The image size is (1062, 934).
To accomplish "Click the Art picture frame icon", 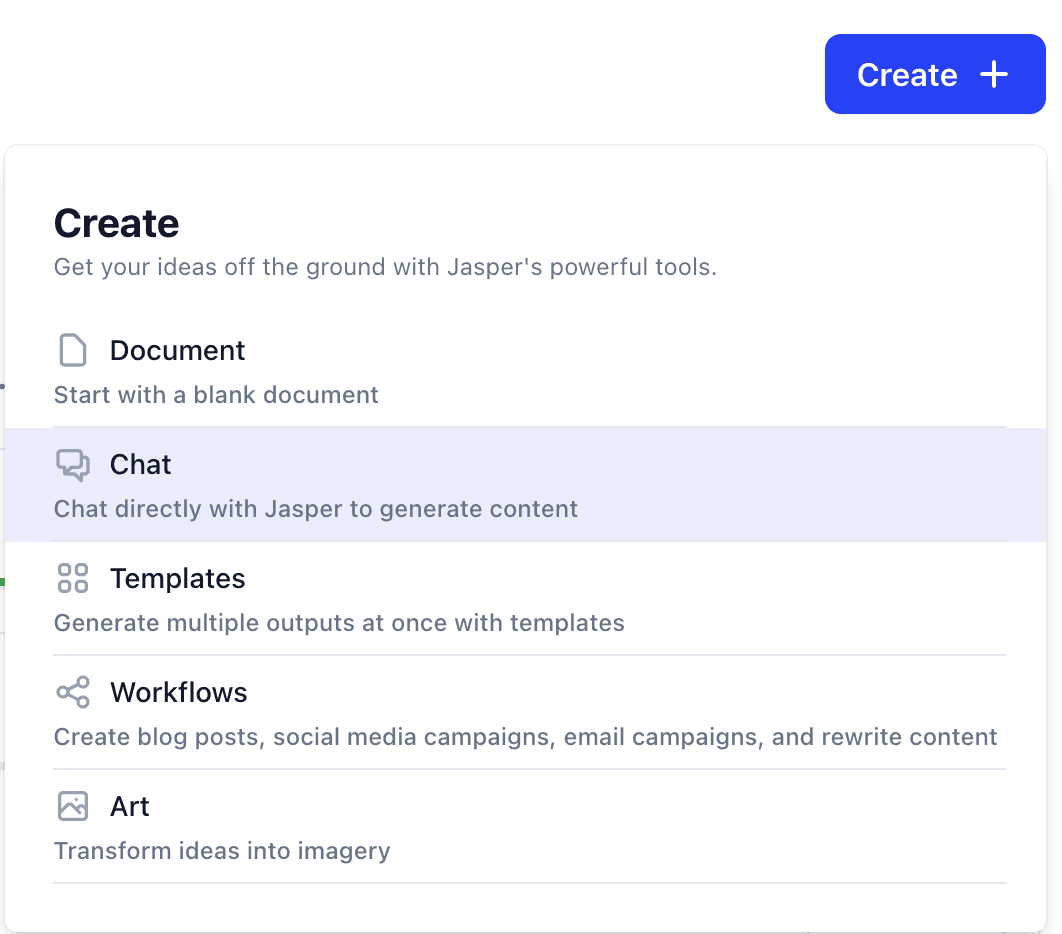I will pos(73,806).
